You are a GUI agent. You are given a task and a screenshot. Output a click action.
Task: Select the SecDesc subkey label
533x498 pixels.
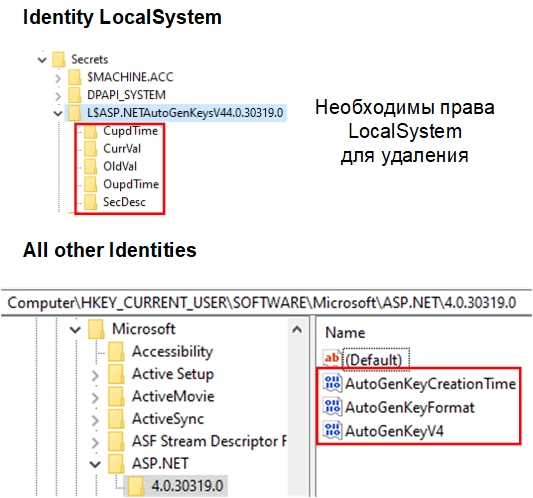click(x=124, y=202)
